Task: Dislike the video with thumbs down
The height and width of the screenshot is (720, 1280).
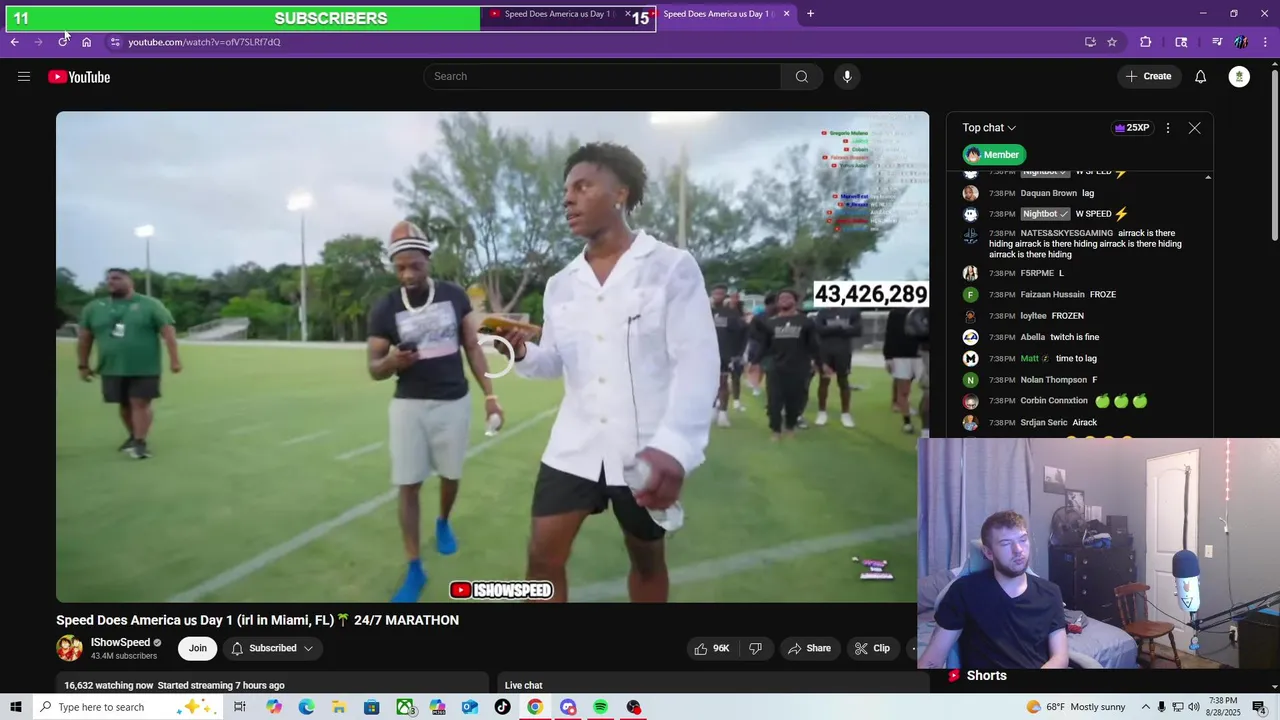Action: pyautogui.click(x=755, y=648)
